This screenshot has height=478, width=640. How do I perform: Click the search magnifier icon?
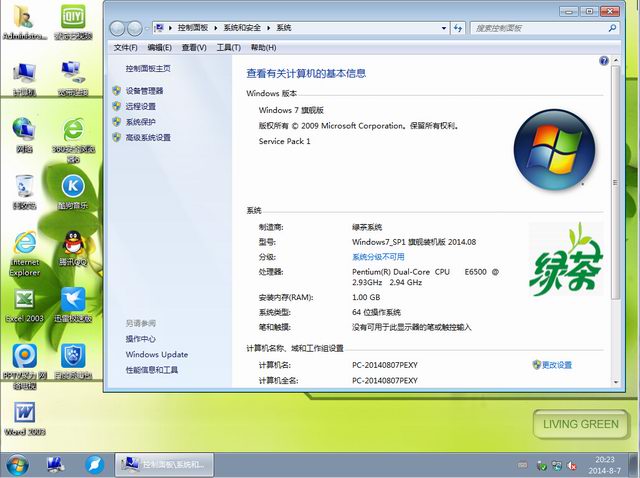point(612,28)
